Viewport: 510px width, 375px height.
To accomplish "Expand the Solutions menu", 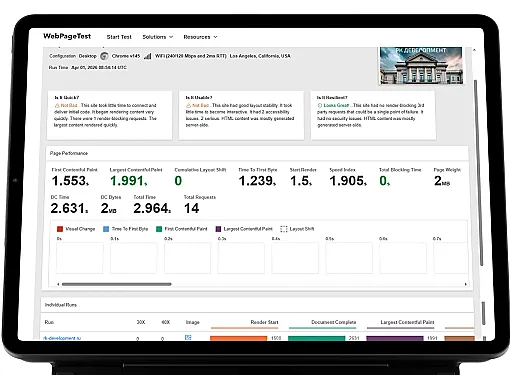I will [x=158, y=37].
